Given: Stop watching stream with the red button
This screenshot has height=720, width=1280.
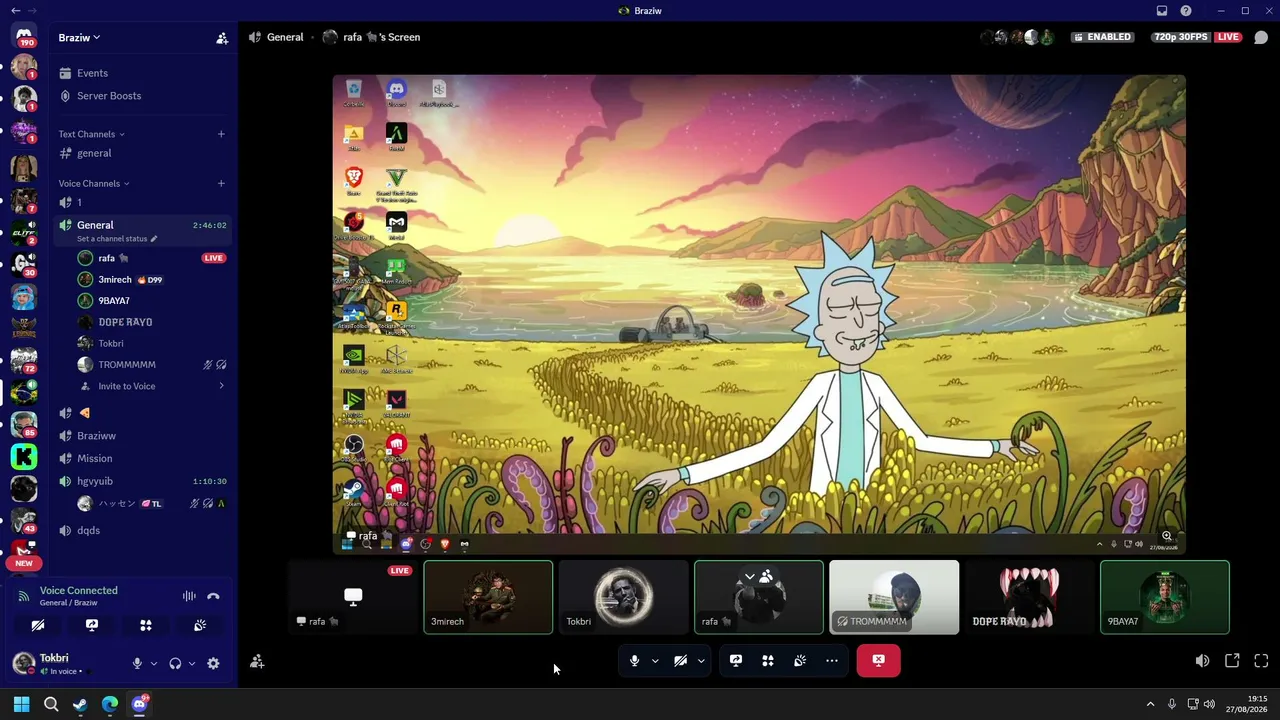Looking at the screenshot, I should pos(878,660).
